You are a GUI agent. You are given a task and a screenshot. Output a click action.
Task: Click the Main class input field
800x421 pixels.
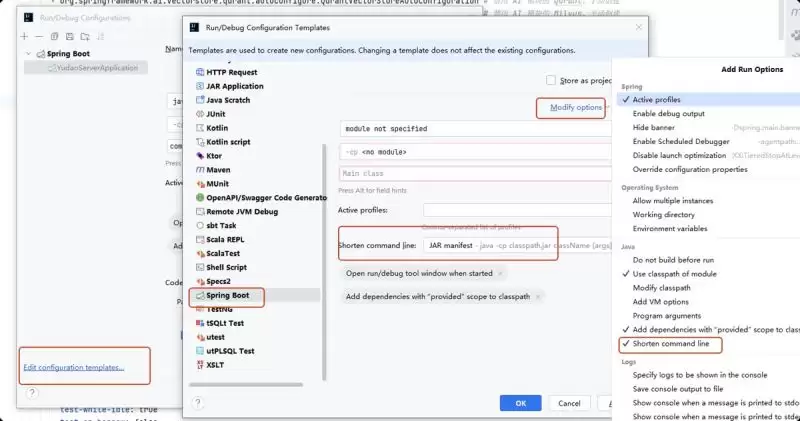pos(475,174)
